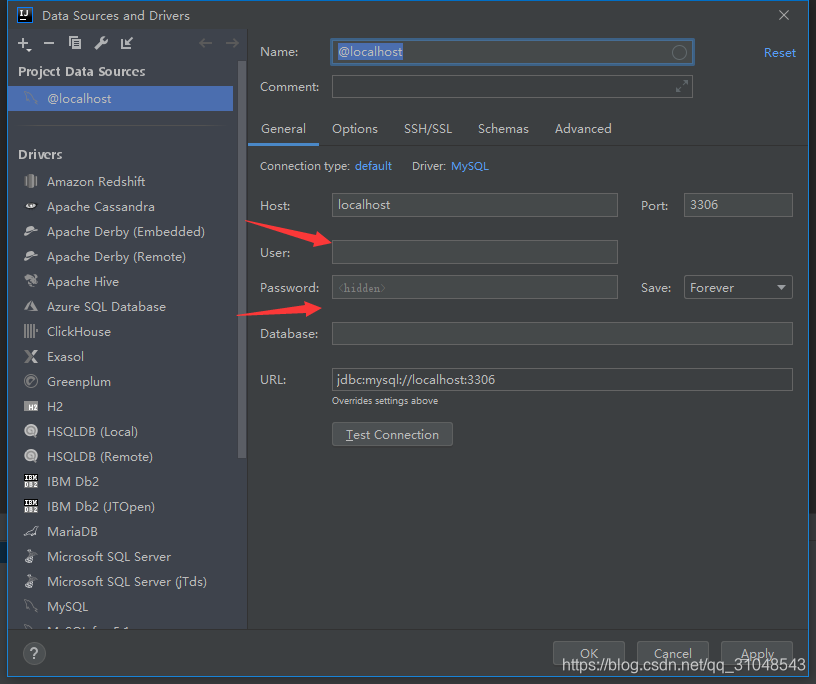Screen dimensions: 816x684
Task: Go back with left arrow icon
Action: pyautogui.click(x=206, y=43)
